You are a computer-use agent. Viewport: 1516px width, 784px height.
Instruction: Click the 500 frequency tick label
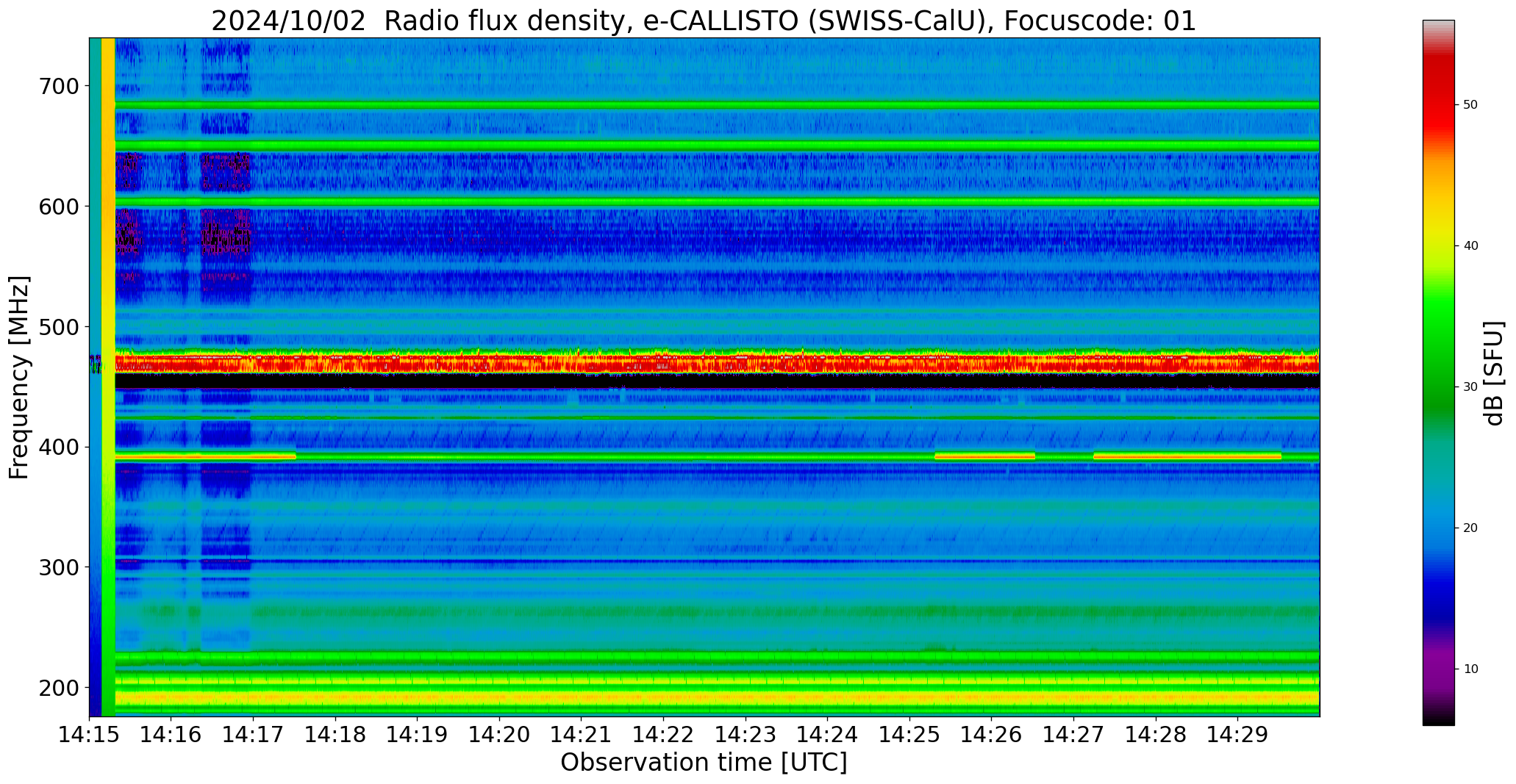tap(58, 327)
